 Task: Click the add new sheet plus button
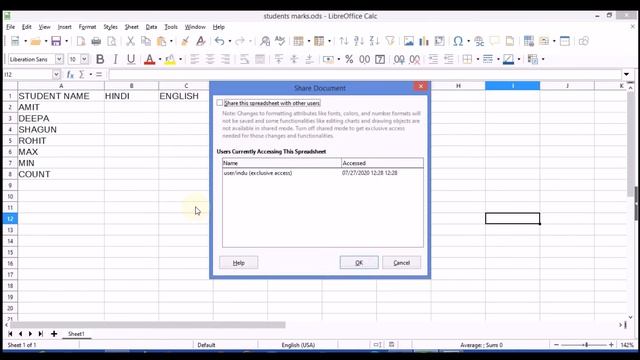[x=54, y=334]
